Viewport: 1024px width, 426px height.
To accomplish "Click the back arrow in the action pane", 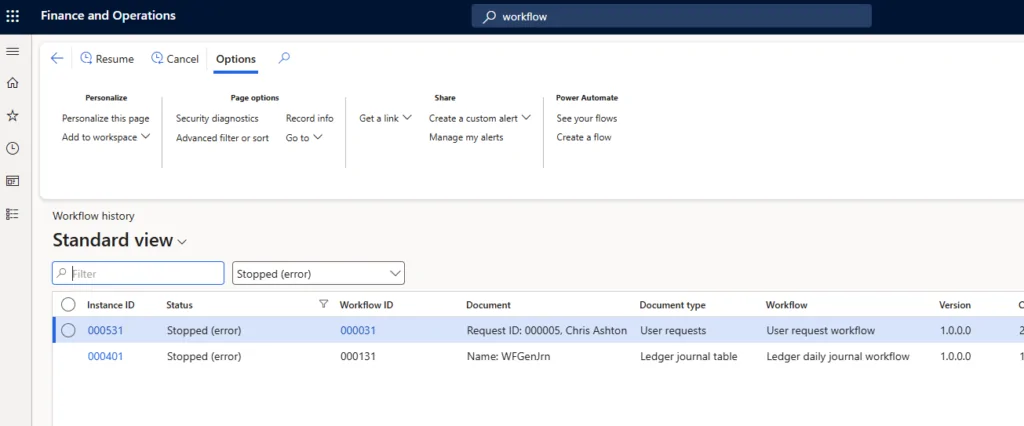I will pyautogui.click(x=57, y=59).
